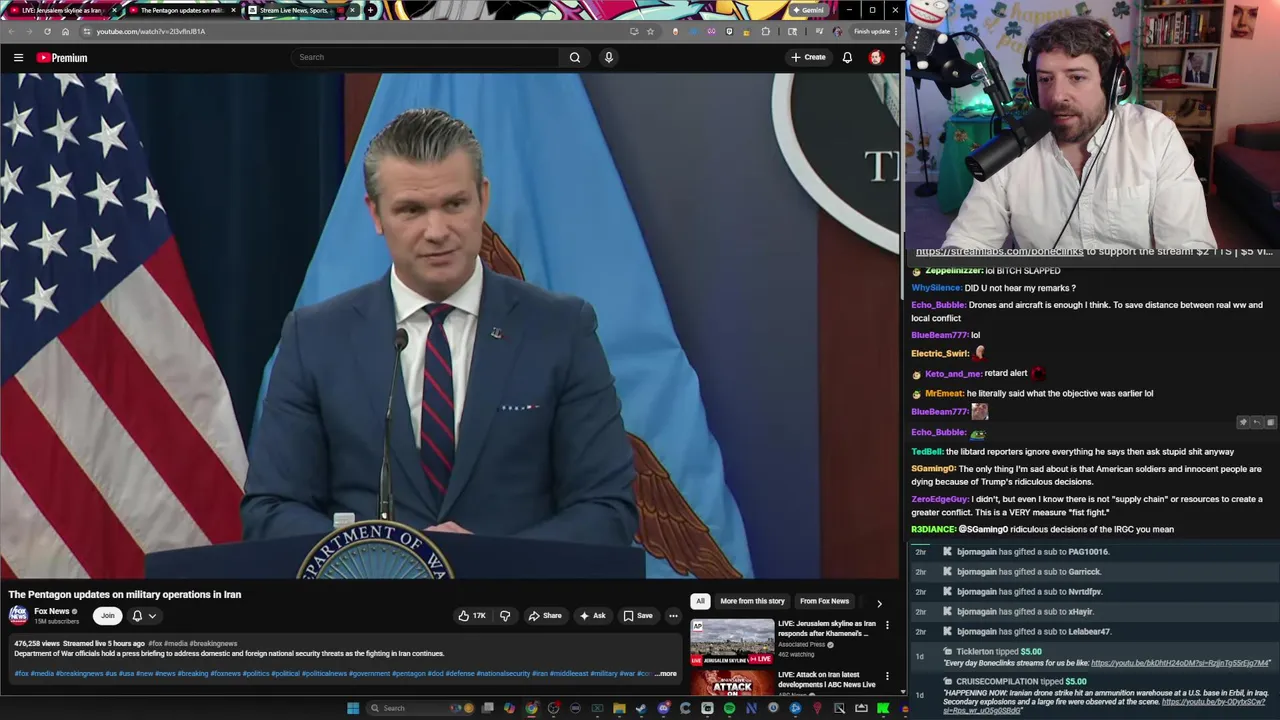Open the Attack on Iran ABC thumbnail

[x=732, y=684]
